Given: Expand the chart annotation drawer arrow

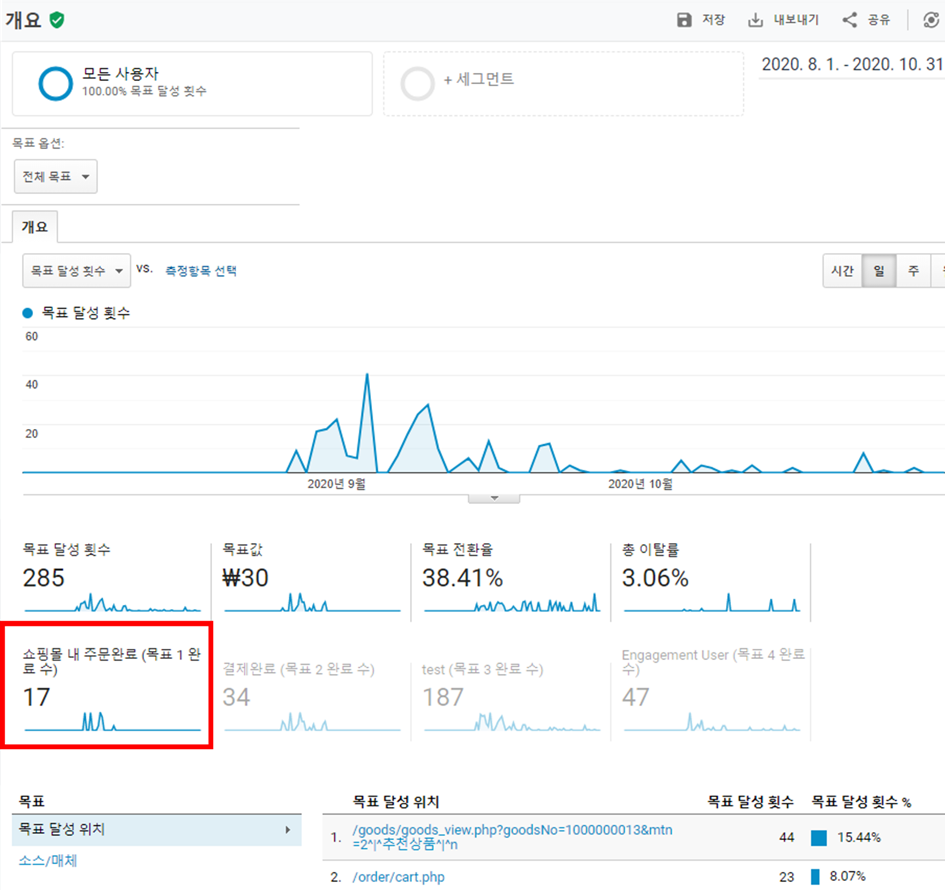Looking at the screenshot, I should pos(494,498).
